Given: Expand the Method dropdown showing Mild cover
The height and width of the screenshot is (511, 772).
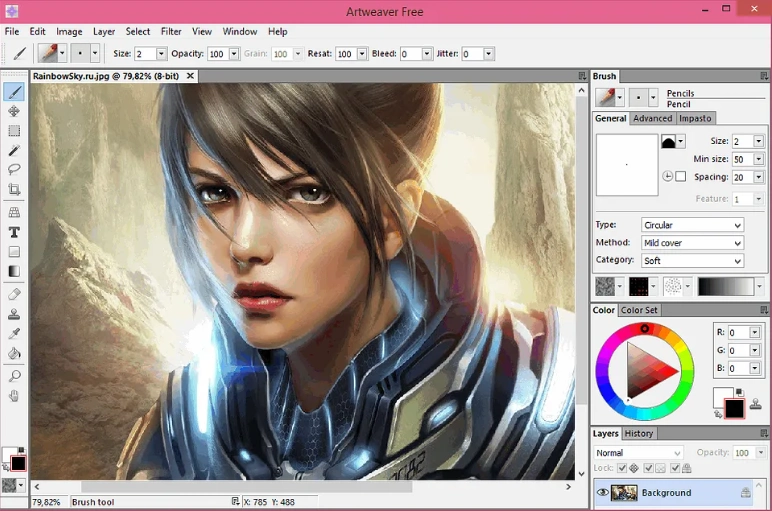Looking at the screenshot, I should point(692,243).
